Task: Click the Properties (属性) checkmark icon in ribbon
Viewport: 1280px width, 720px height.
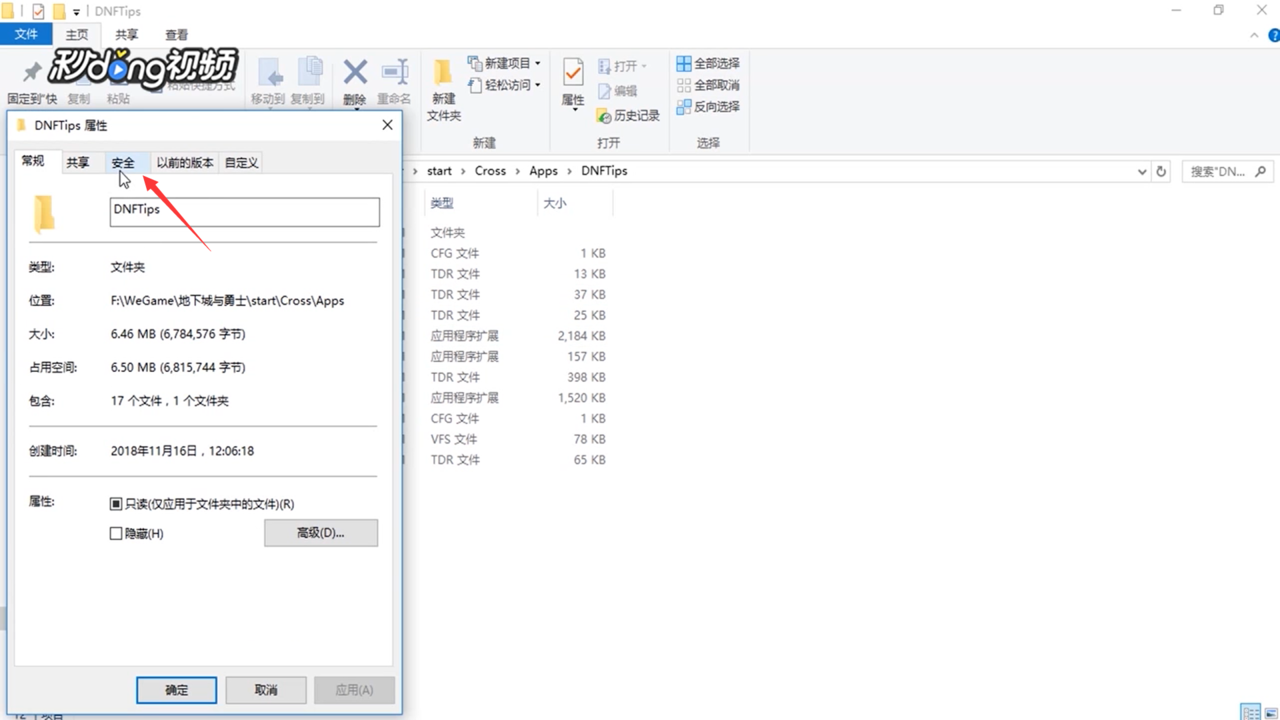Action: 573,73
